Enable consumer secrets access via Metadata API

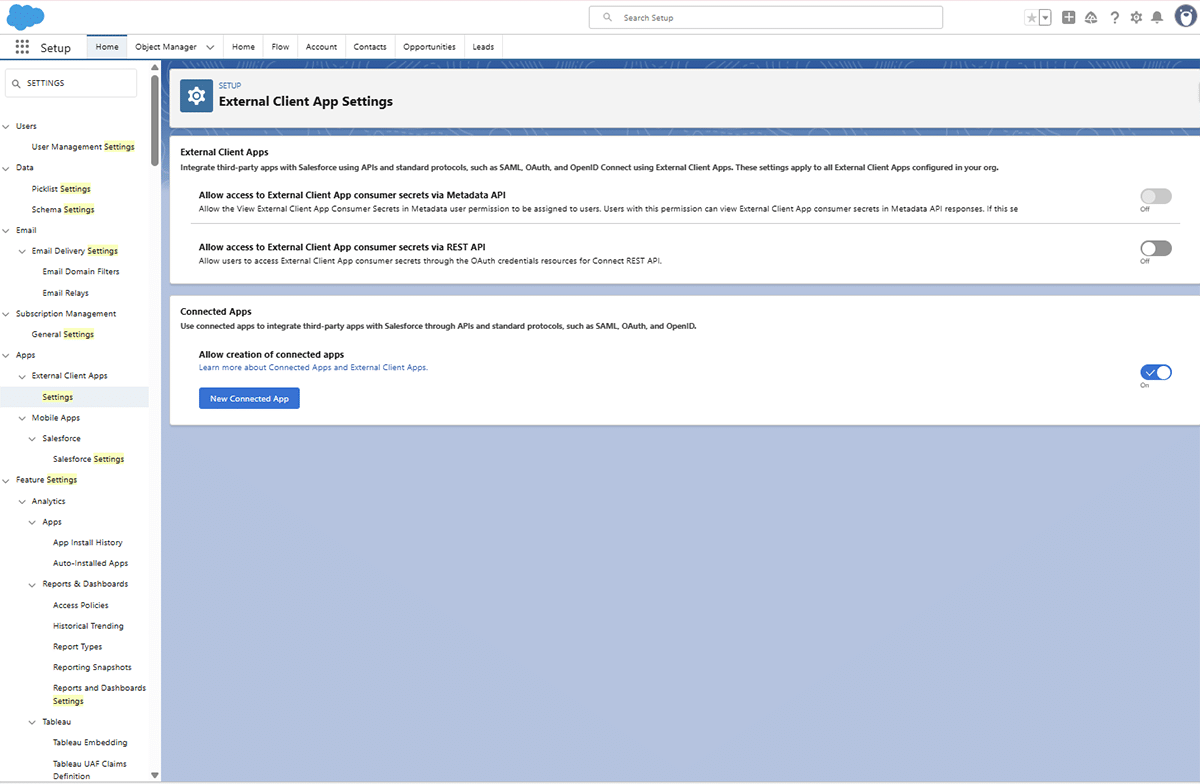point(1155,196)
